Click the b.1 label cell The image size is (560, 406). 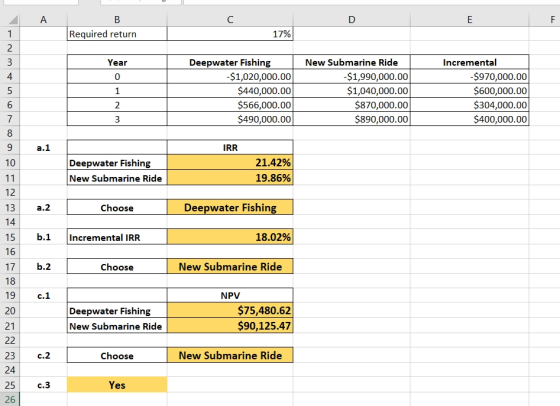click(43, 237)
